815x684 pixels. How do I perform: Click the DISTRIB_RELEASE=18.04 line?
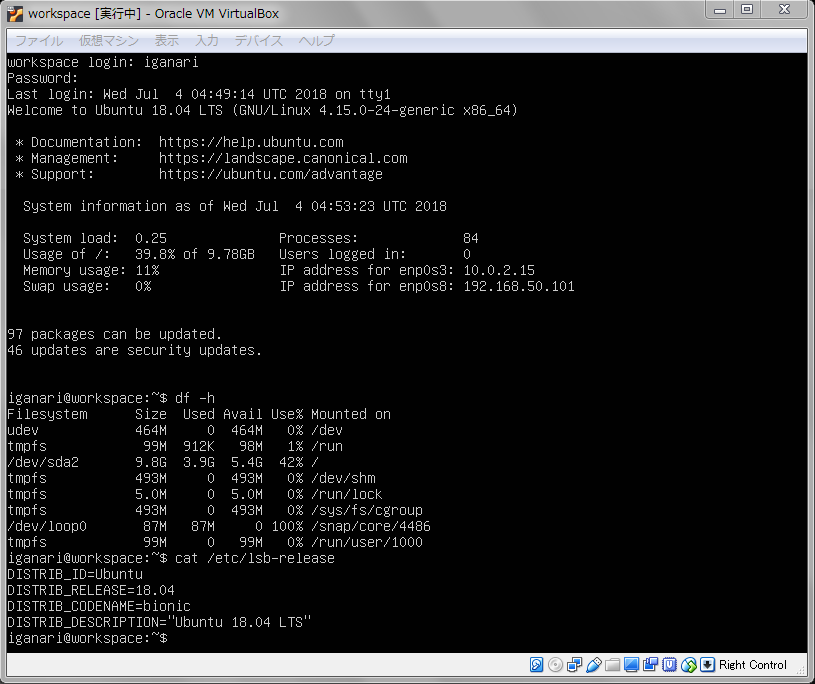tap(91, 590)
